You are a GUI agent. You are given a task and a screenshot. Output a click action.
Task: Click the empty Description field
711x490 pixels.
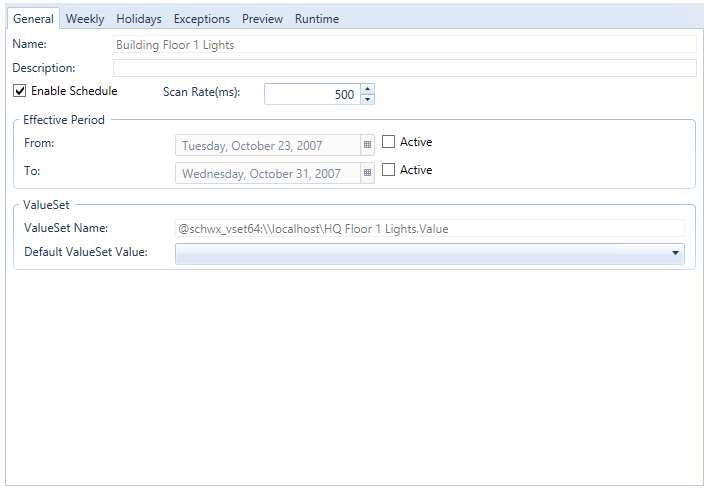pos(404,68)
